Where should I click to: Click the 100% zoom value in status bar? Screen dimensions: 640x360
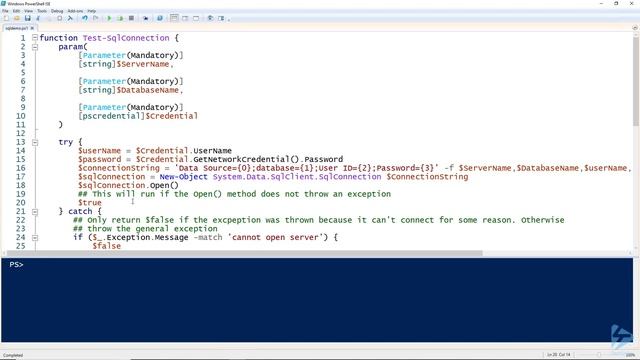pos(630,355)
